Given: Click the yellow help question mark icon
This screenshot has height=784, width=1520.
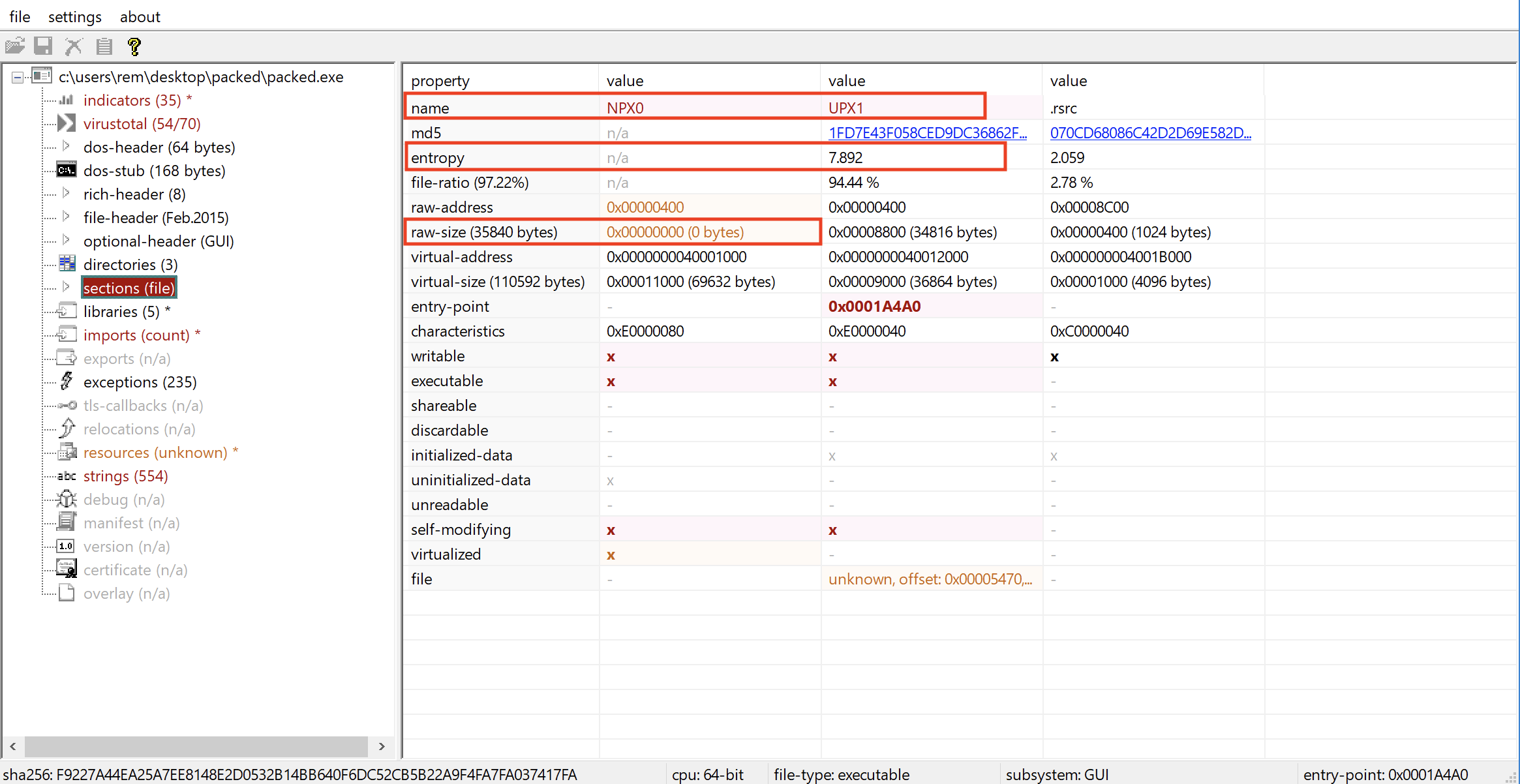Looking at the screenshot, I should (x=134, y=46).
